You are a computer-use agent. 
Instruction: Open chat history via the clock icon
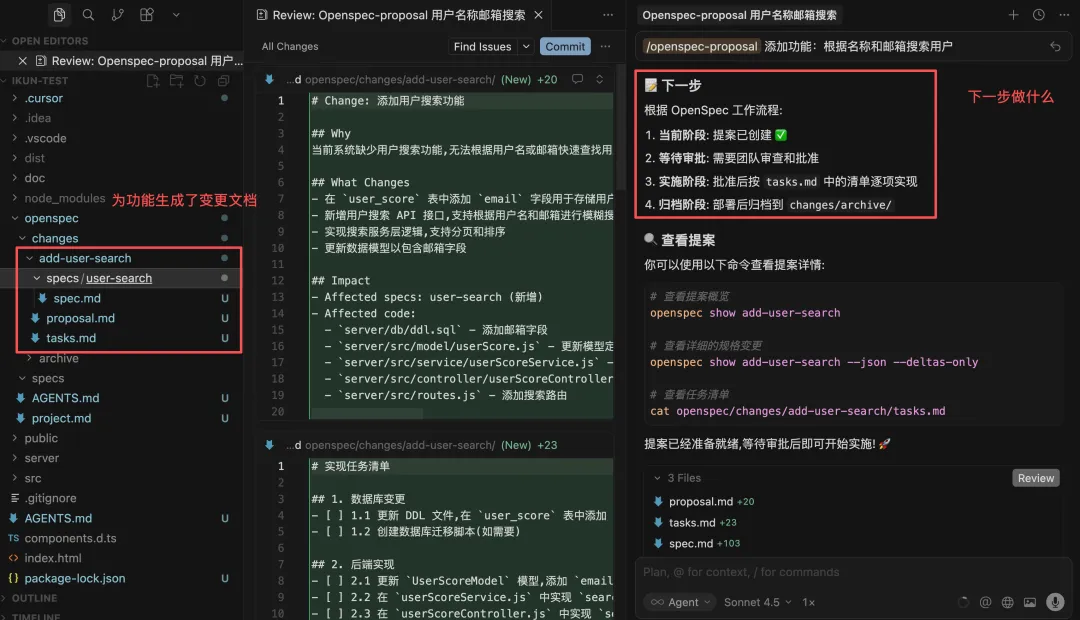click(x=1038, y=15)
